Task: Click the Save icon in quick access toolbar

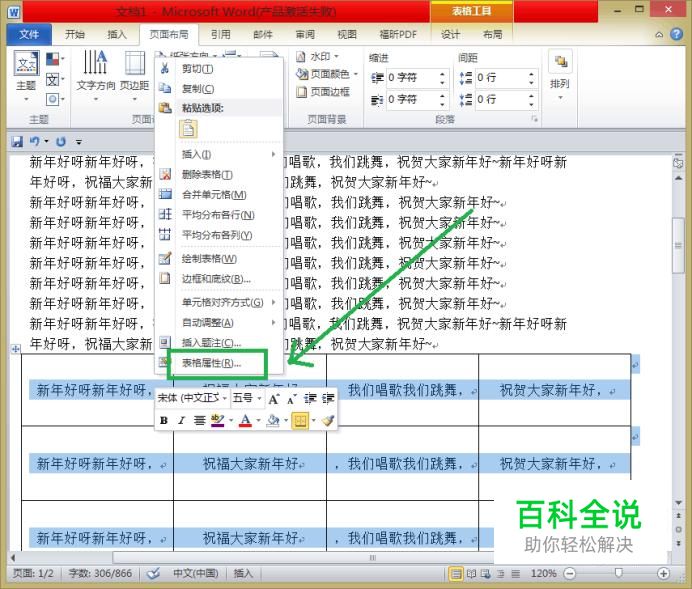Action: (x=17, y=142)
